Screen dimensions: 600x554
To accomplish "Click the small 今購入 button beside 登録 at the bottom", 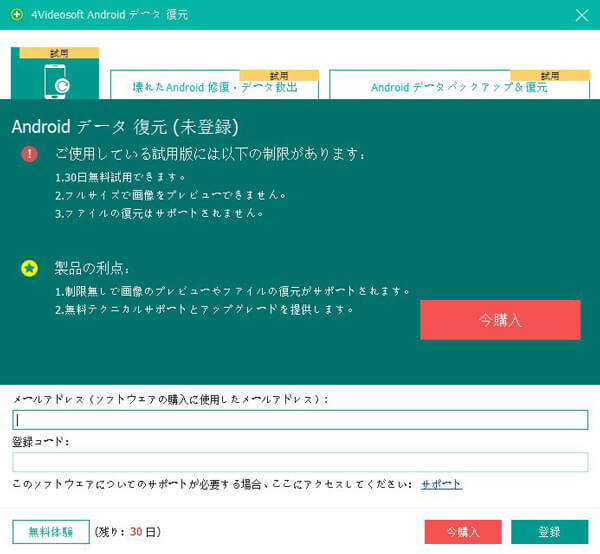I will pyautogui.click(x=463, y=532).
